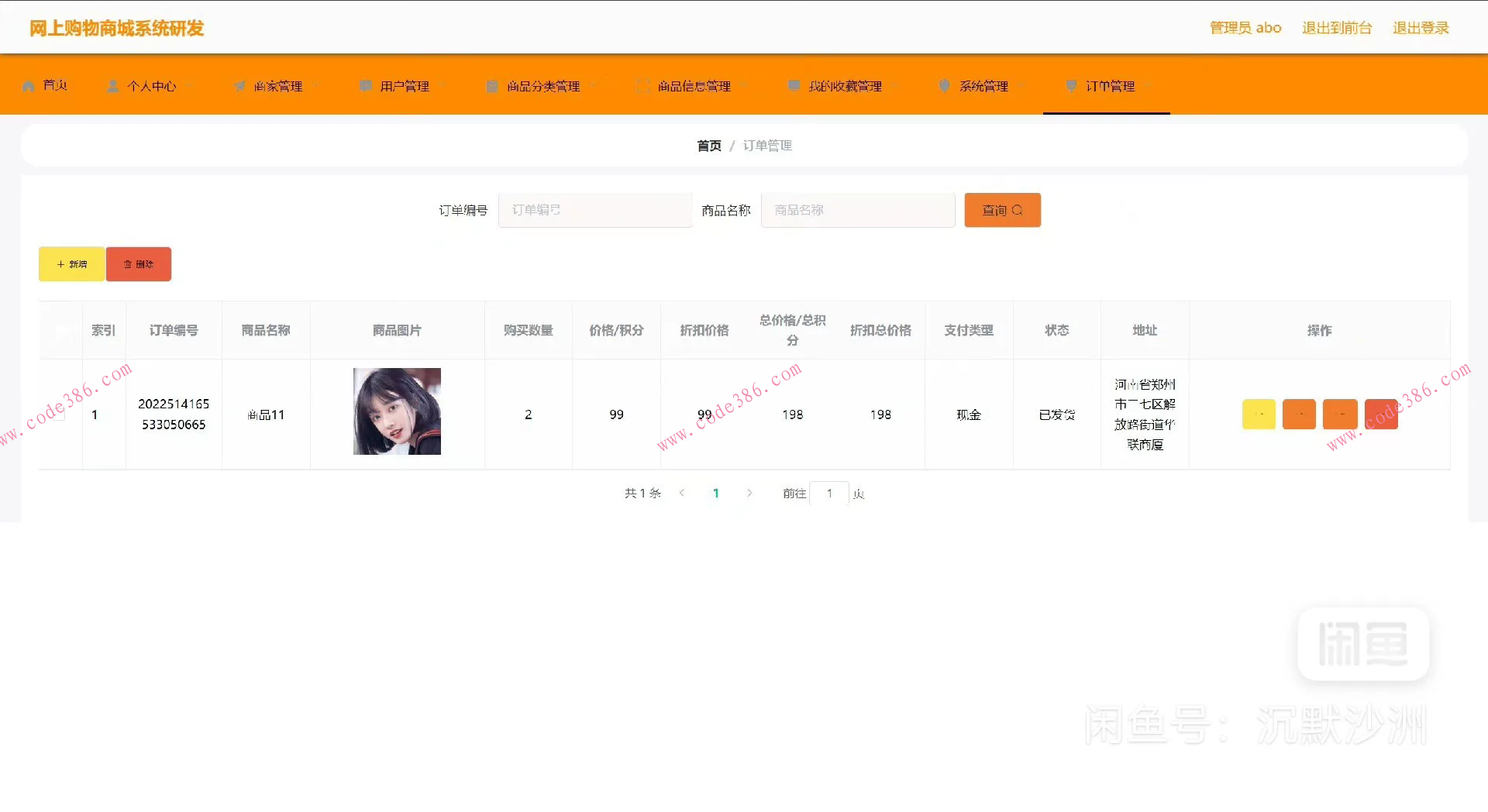Switch to the 订单管理 navigation tab
The image size is (1488, 812).
pyautogui.click(x=1107, y=86)
